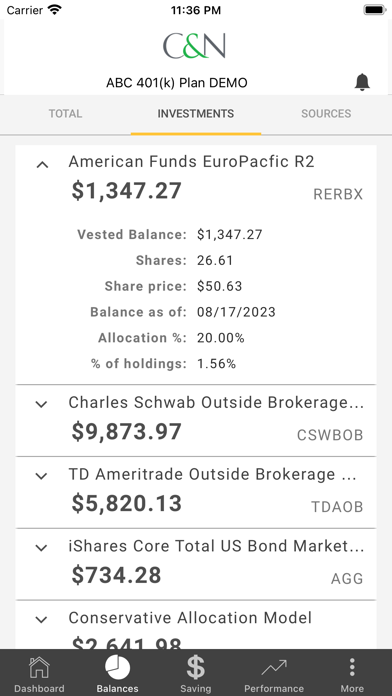This screenshot has width=392, height=696.
Task: Switch to the SOURCES tab
Action: [326, 114]
